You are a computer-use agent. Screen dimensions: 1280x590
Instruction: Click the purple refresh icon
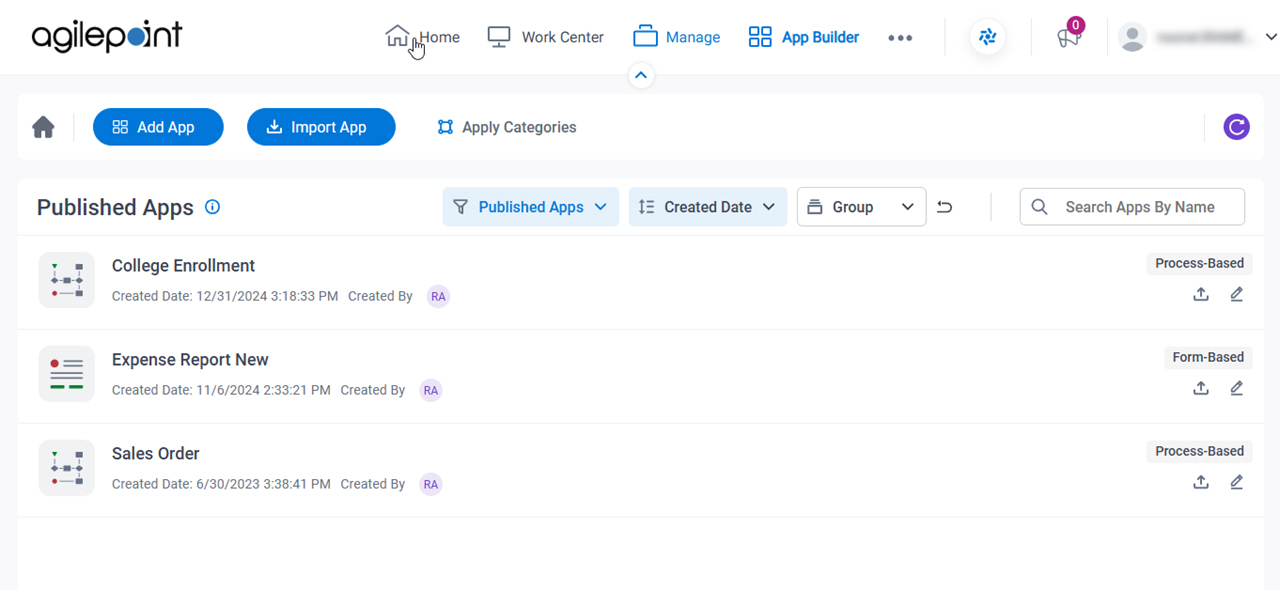click(1237, 127)
